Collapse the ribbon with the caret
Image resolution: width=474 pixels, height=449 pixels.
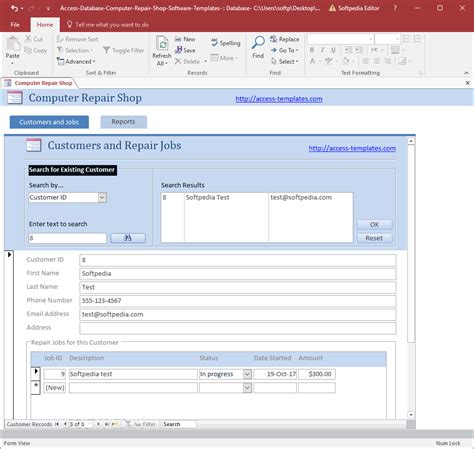[466, 73]
